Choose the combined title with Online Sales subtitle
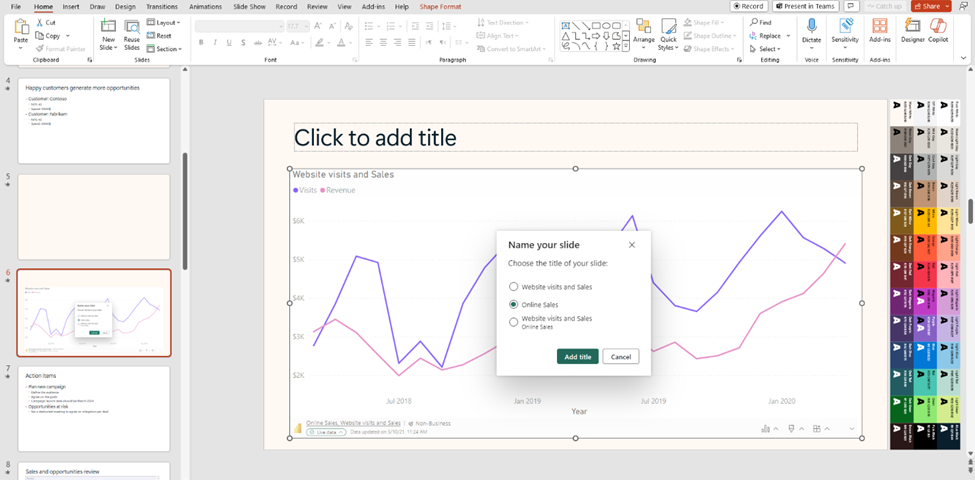 (x=513, y=322)
